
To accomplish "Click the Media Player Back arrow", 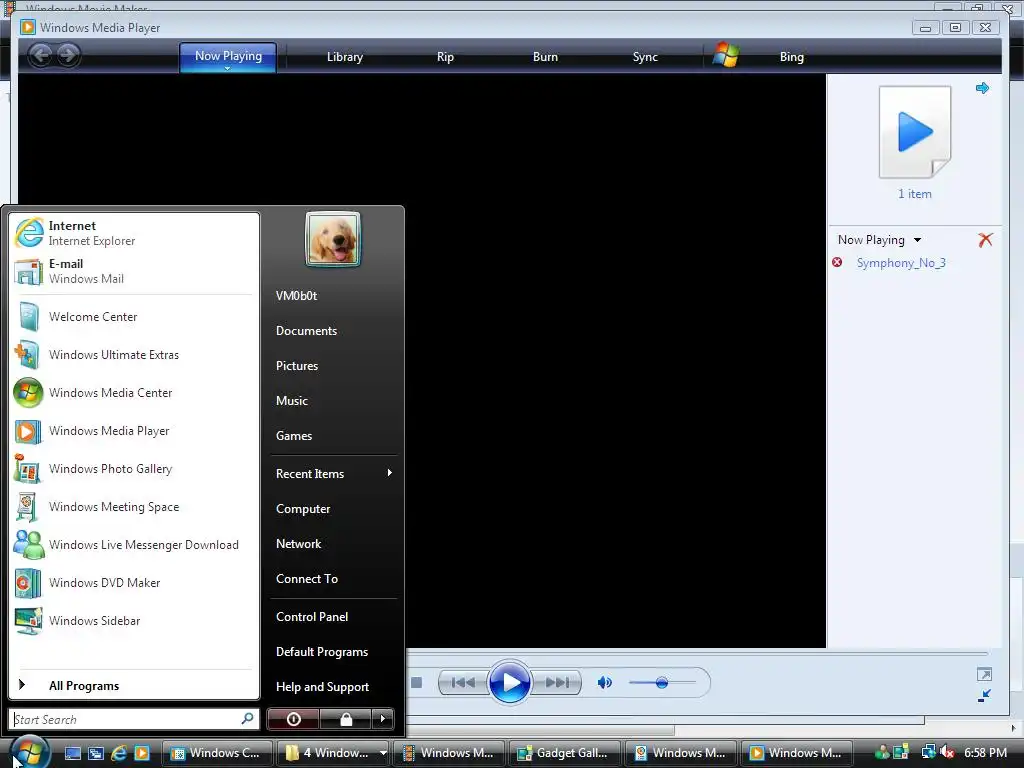I will [40, 55].
